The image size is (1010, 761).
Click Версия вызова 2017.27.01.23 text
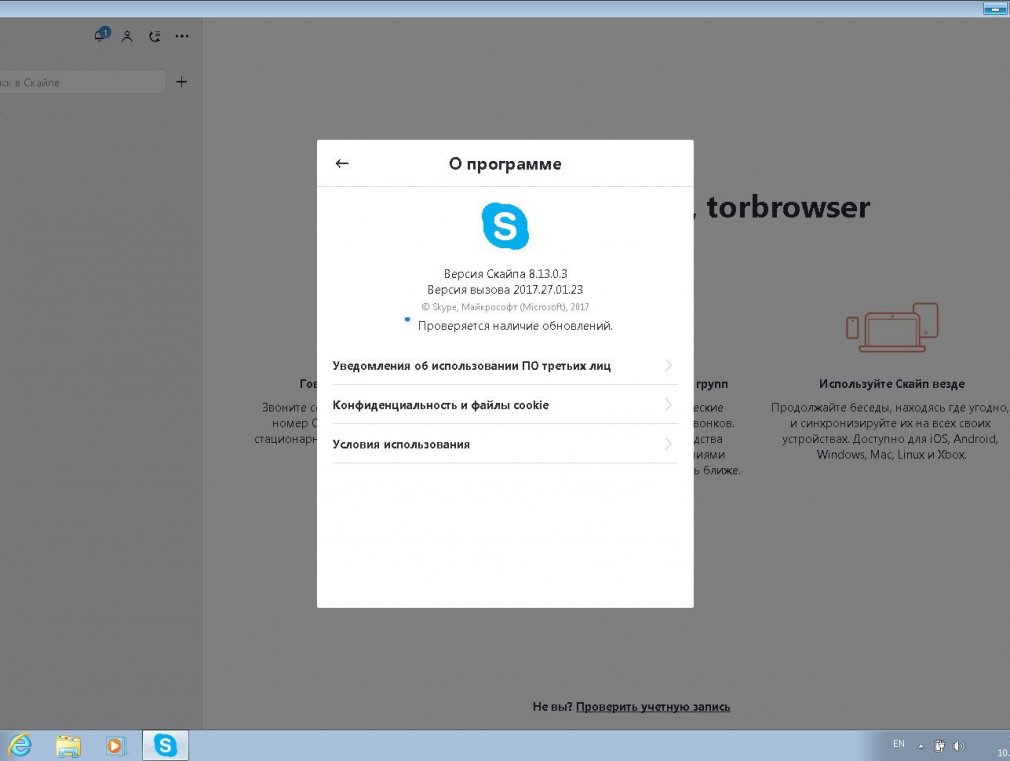click(505, 290)
